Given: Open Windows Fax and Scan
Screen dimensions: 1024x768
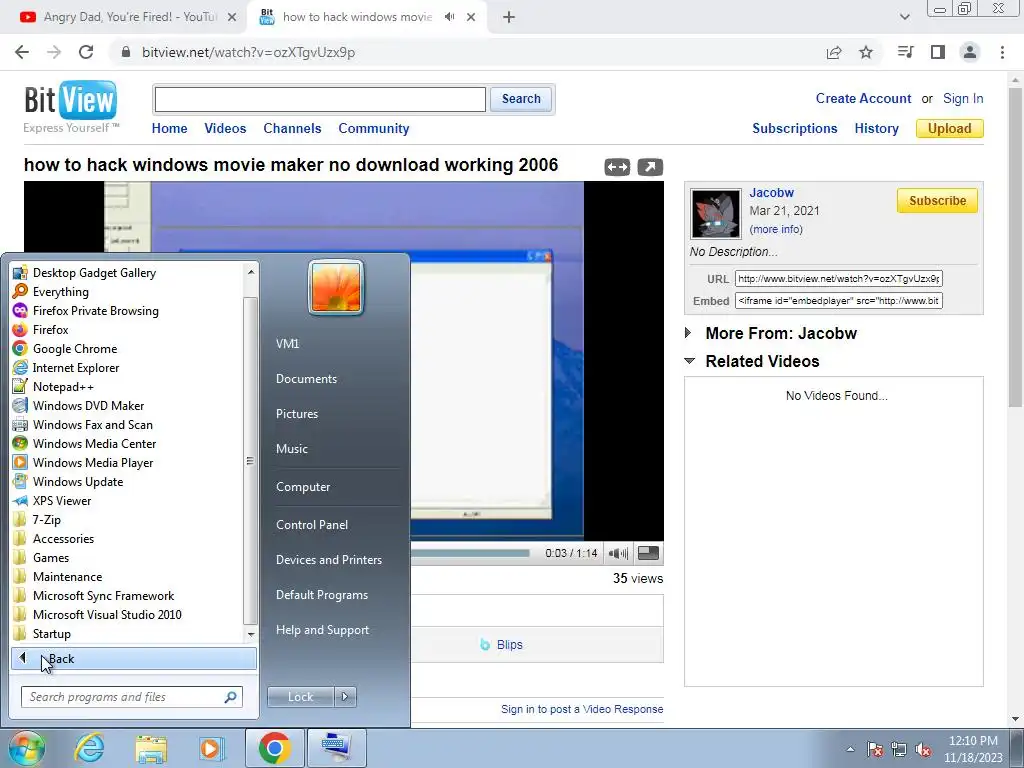Looking at the screenshot, I should pyautogui.click(x=93, y=424).
